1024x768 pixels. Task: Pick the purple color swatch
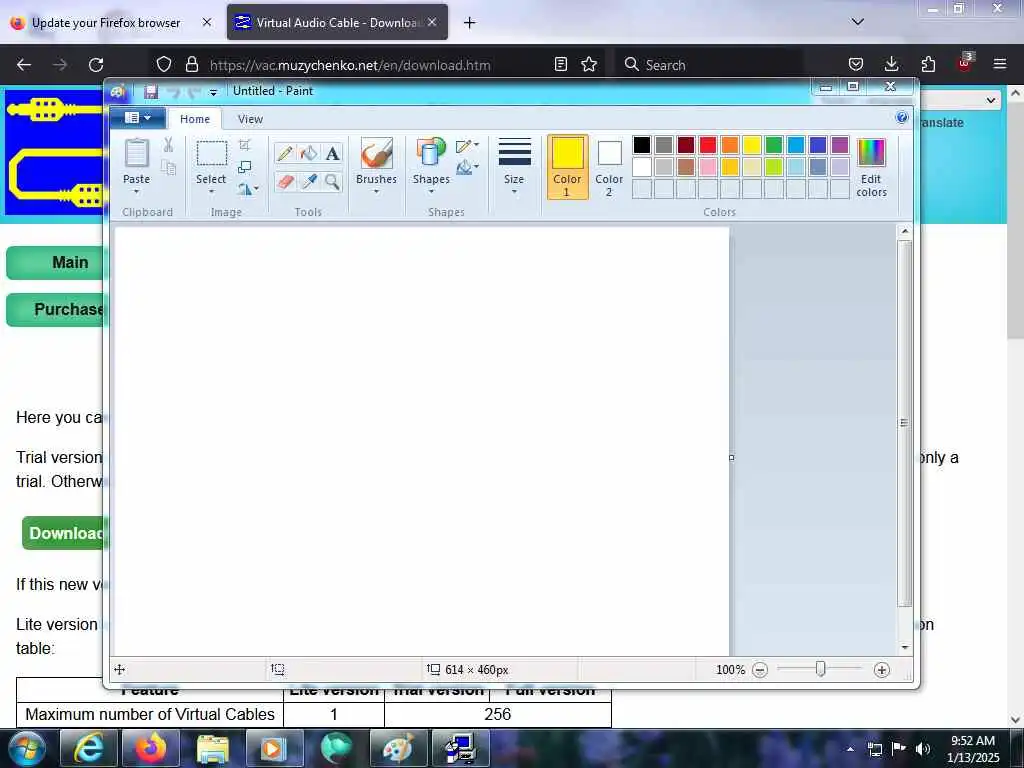840,145
